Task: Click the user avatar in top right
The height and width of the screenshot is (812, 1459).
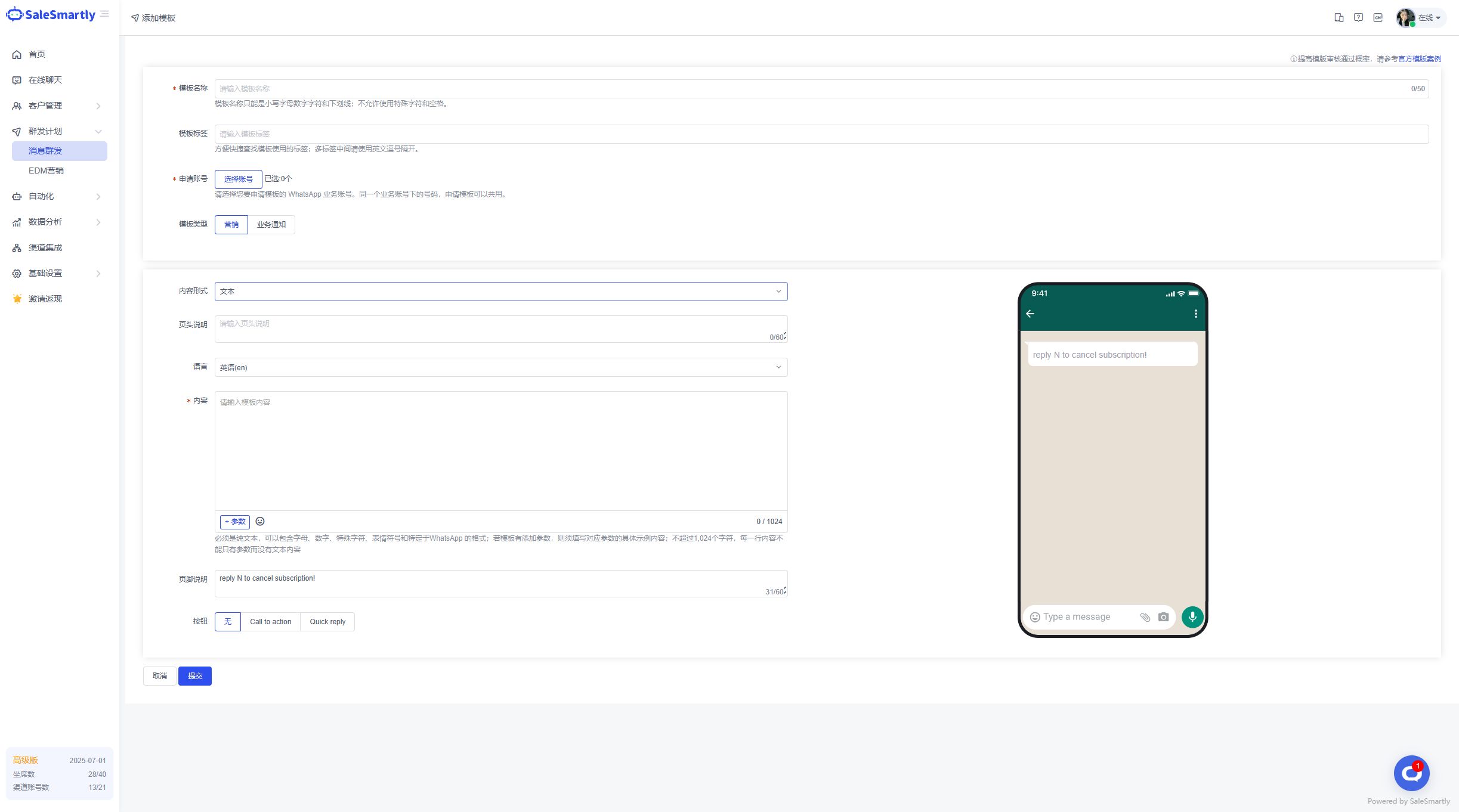Action: [x=1405, y=18]
